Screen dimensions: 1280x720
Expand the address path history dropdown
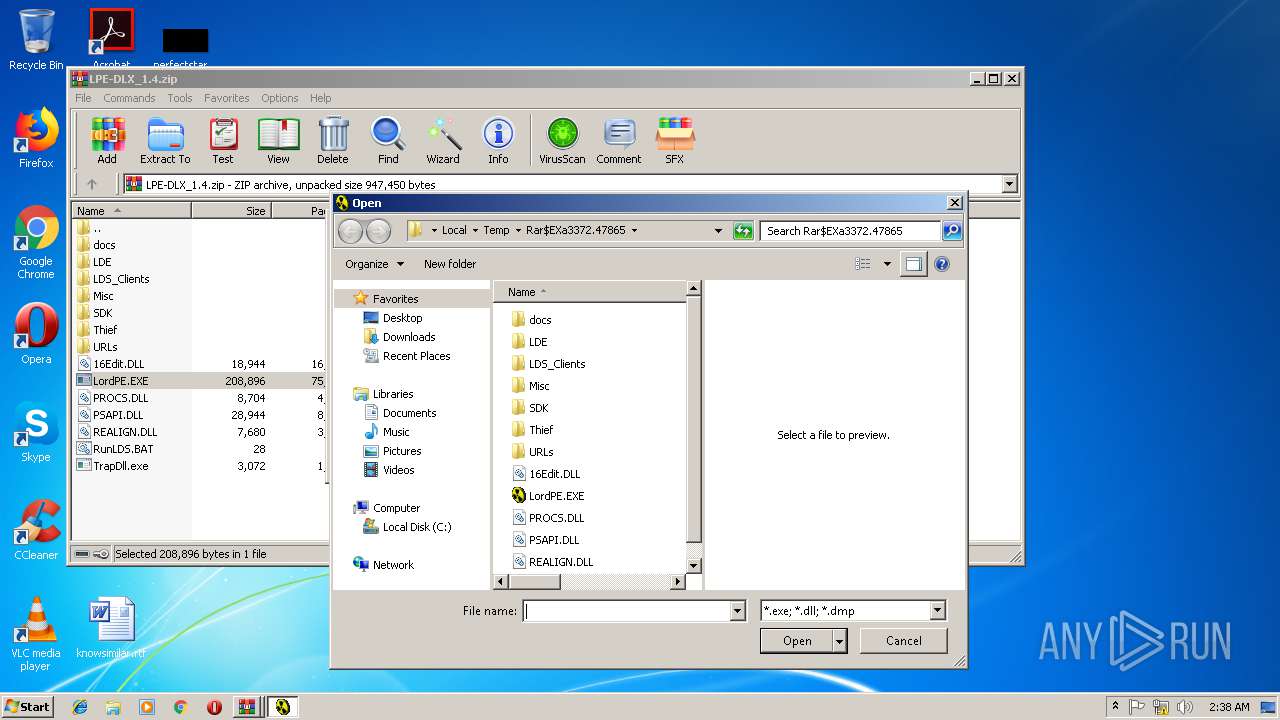[x=718, y=231]
